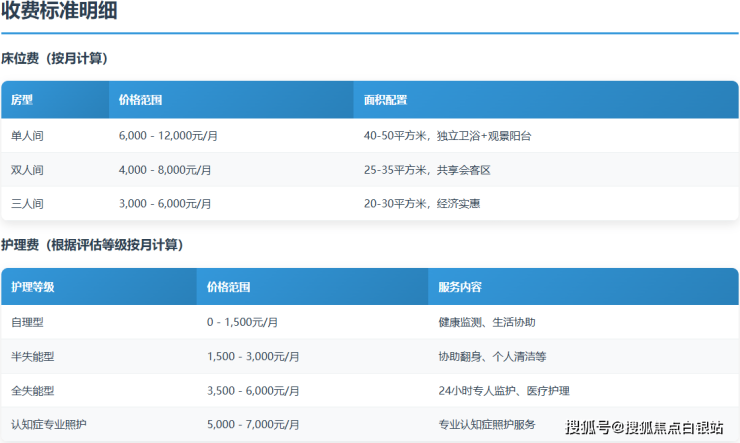Select the 全失能型 care level row
Viewport: 740px width, 443px height.
[33, 390]
